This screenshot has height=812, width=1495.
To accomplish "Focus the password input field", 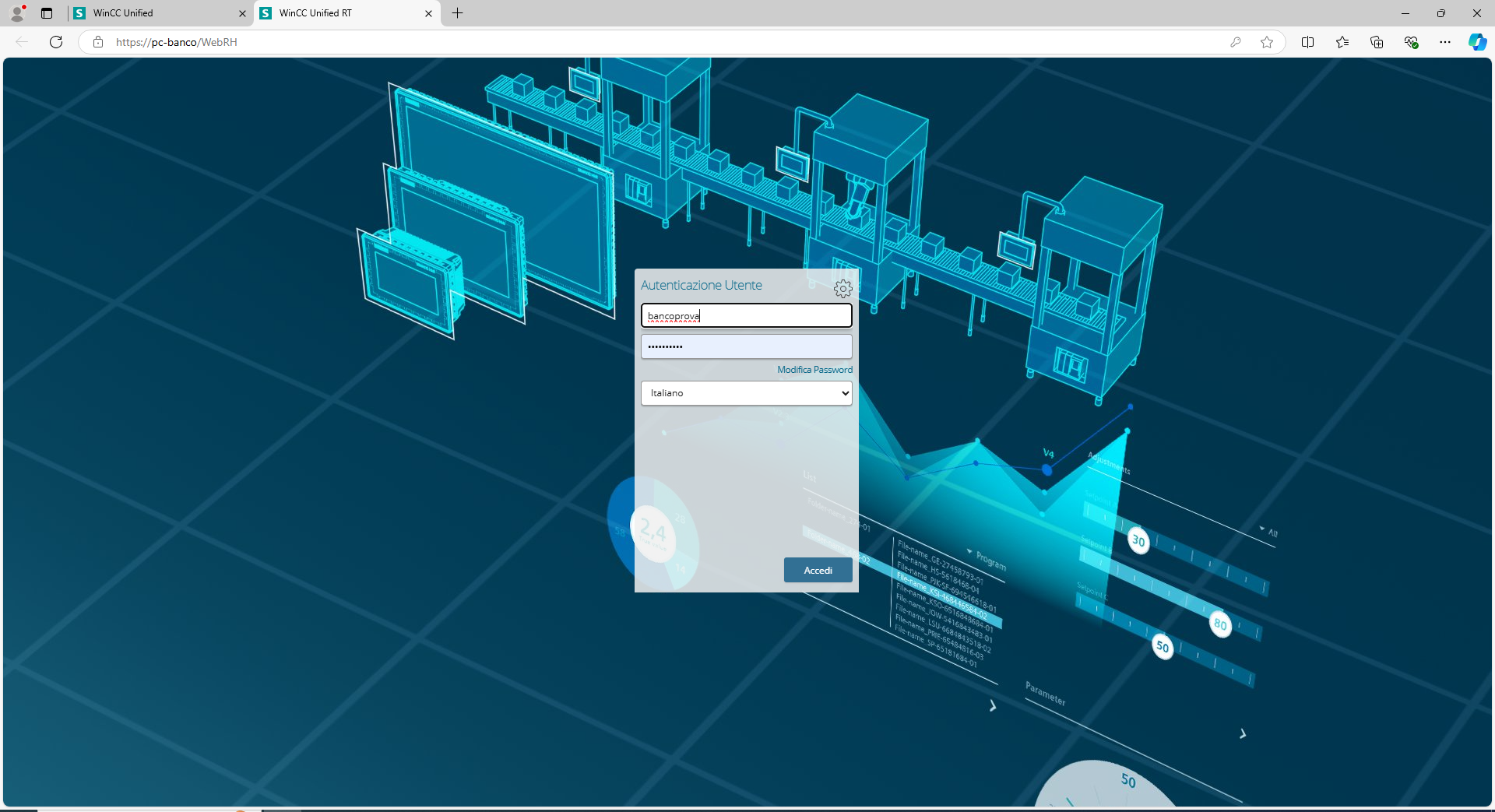I will [746, 346].
